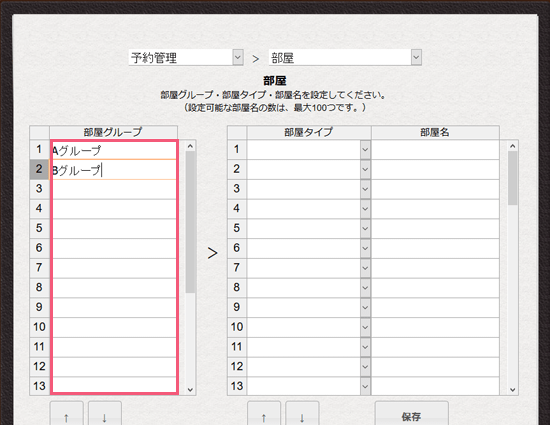Click the 保存 save button
The height and width of the screenshot is (425, 550).
click(x=411, y=414)
